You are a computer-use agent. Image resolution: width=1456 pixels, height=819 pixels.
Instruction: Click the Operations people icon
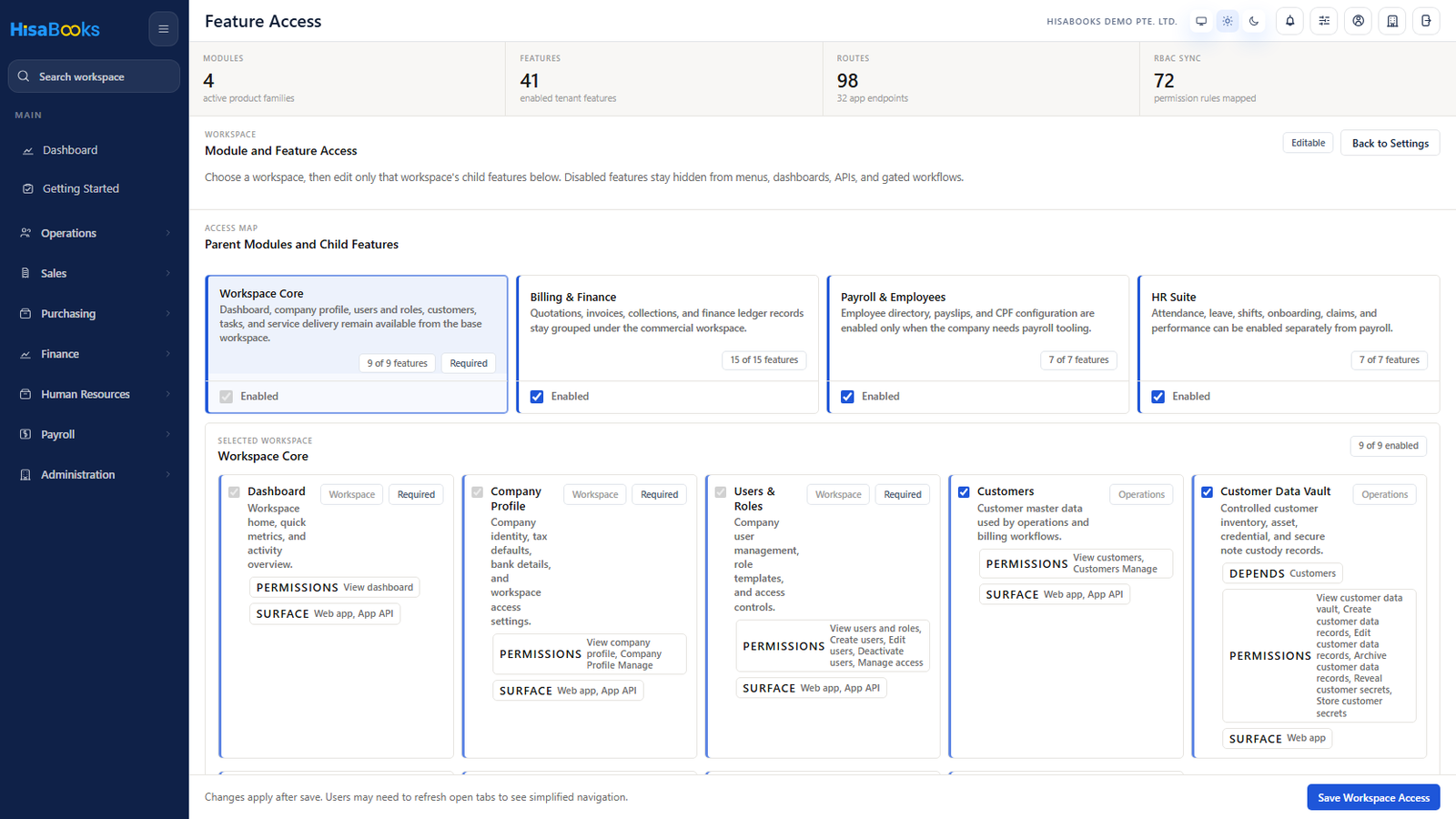point(25,233)
